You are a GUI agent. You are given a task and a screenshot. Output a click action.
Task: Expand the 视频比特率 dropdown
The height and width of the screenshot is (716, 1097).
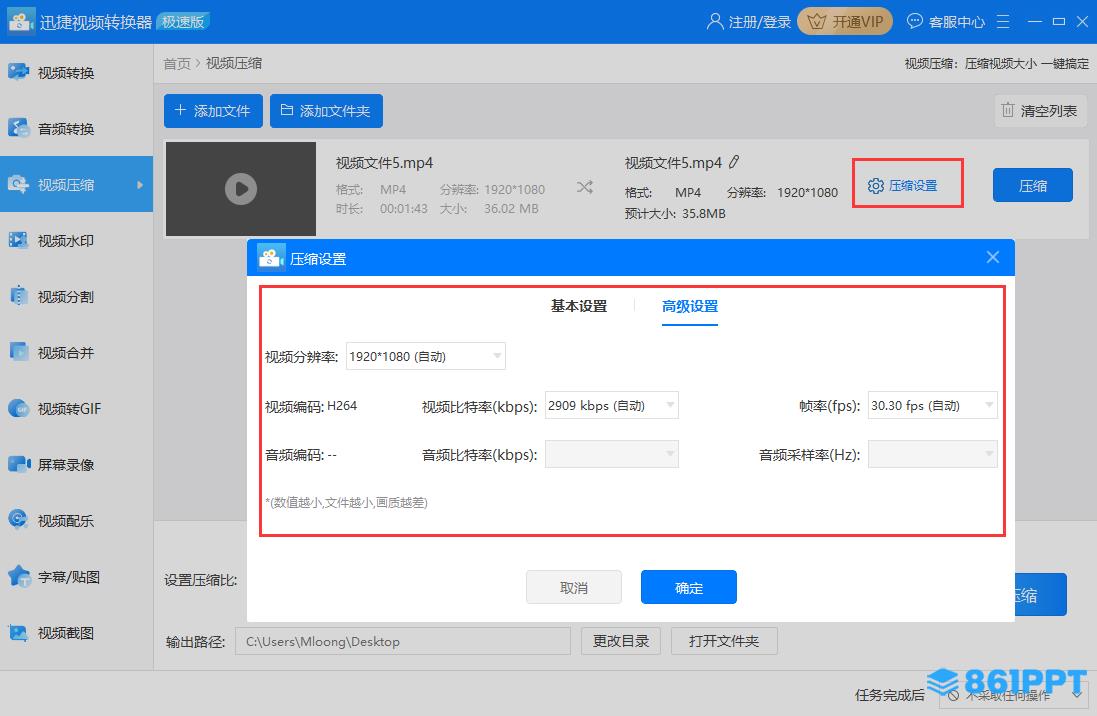pyautogui.click(x=611, y=405)
